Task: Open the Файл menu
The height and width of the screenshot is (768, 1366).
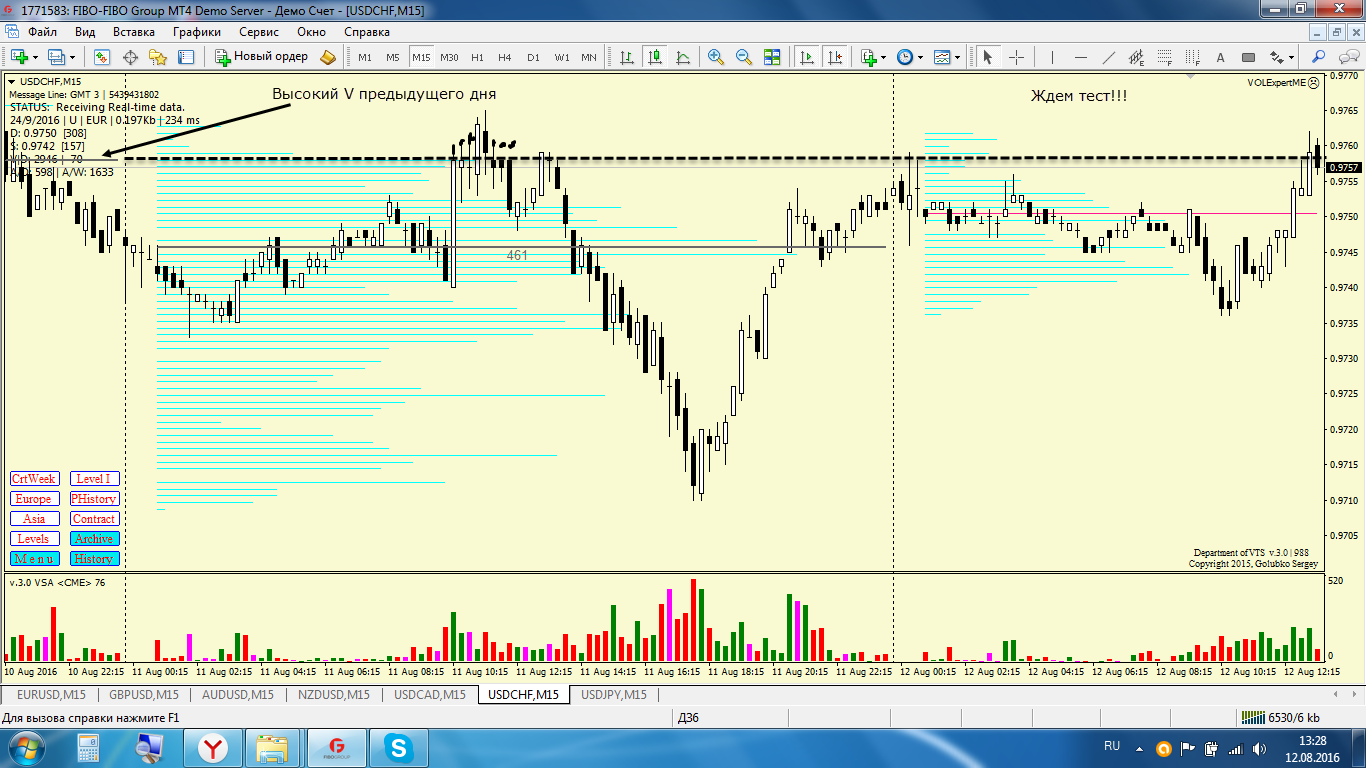Action: pos(42,31)
